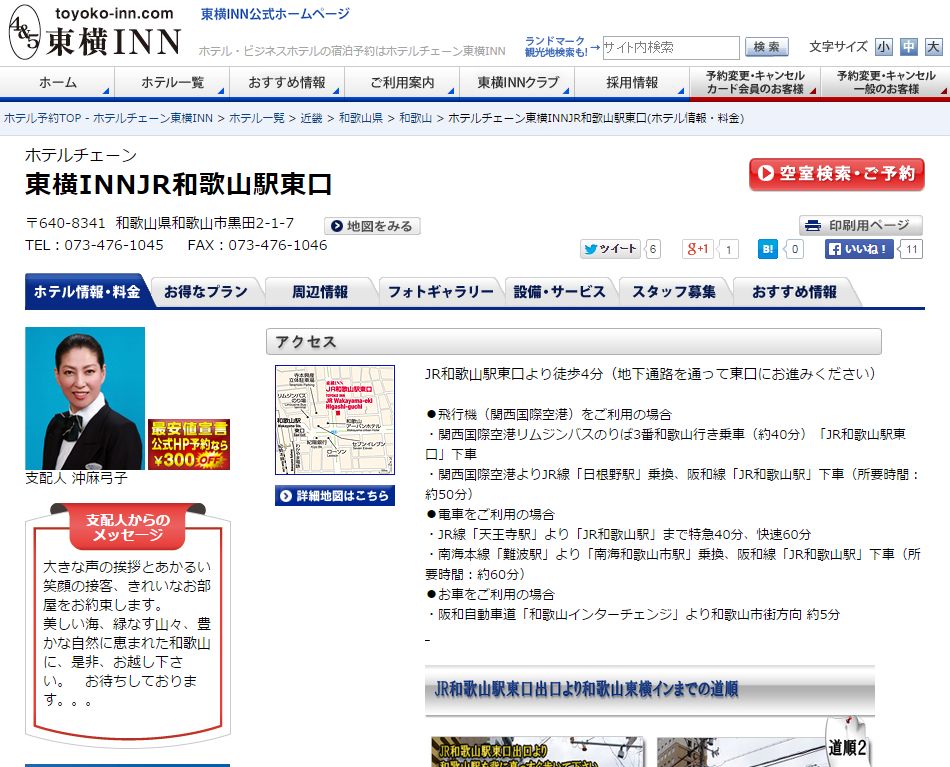Screen dimensions: 950x767
Task: Click the Toyoko INN 4&5 logo
Action: pyautogui.click(x=95, y=33)
